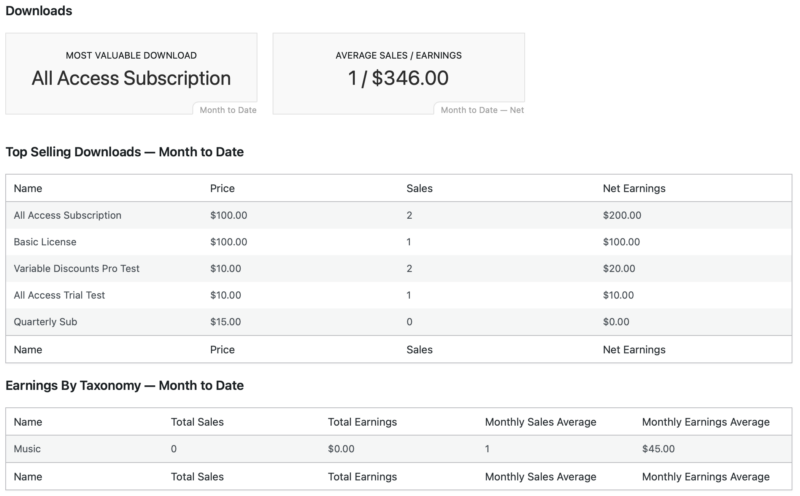
Task: Click the top Monthly Sales Average header
Action: coord(540,422)
